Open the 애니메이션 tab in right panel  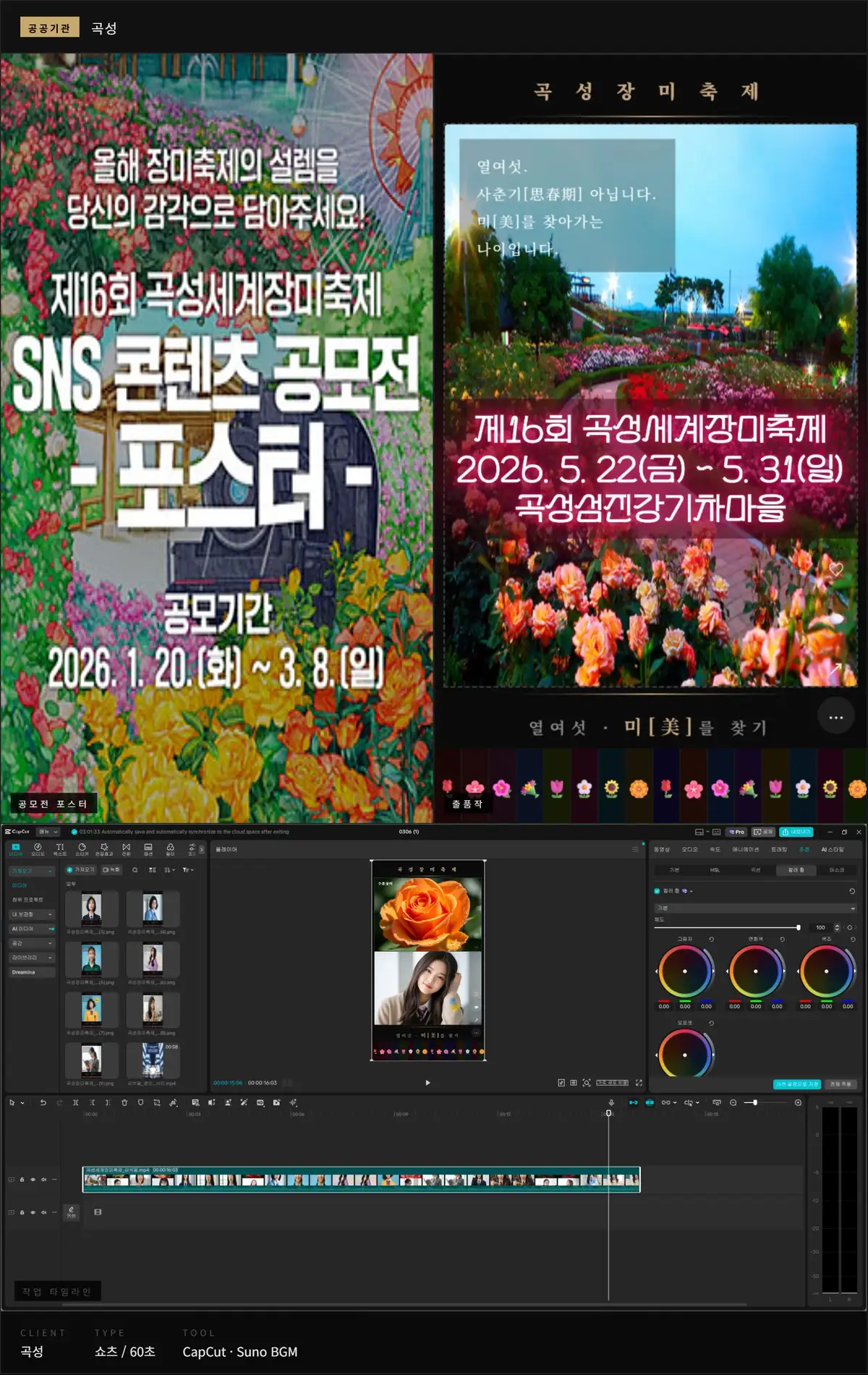click(745, 849)
